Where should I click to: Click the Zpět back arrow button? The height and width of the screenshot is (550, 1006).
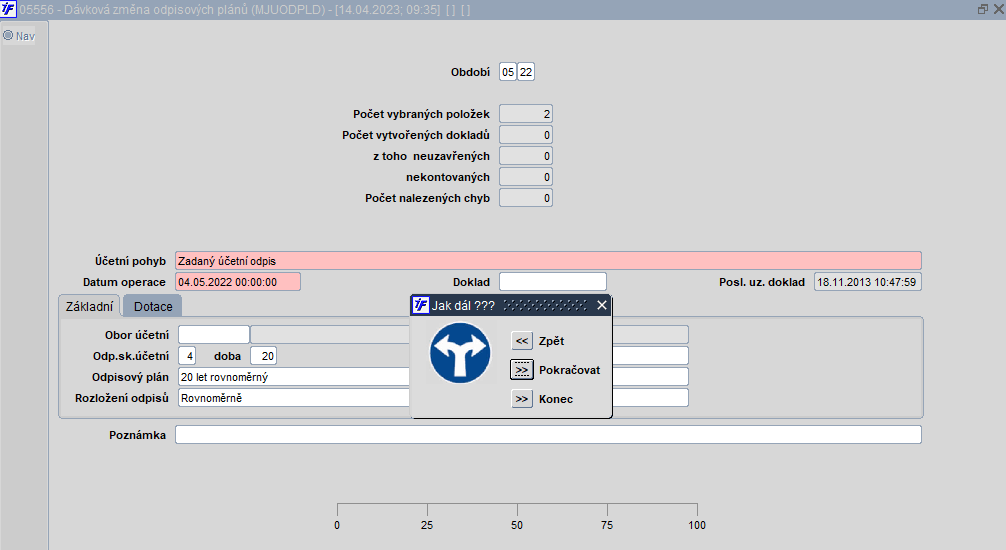522,341
